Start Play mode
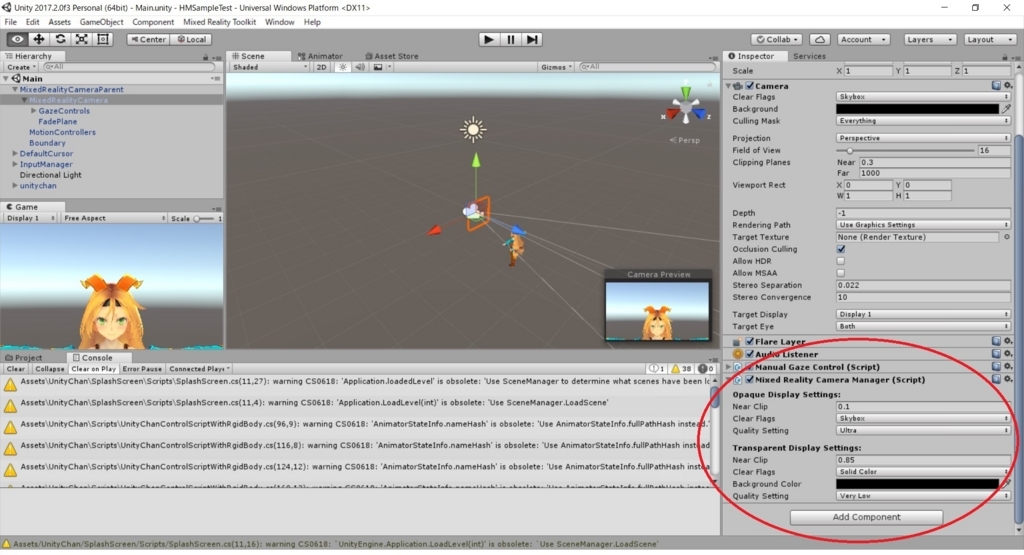This screenshot has width=1024, height=555. [x=488, y=39]
